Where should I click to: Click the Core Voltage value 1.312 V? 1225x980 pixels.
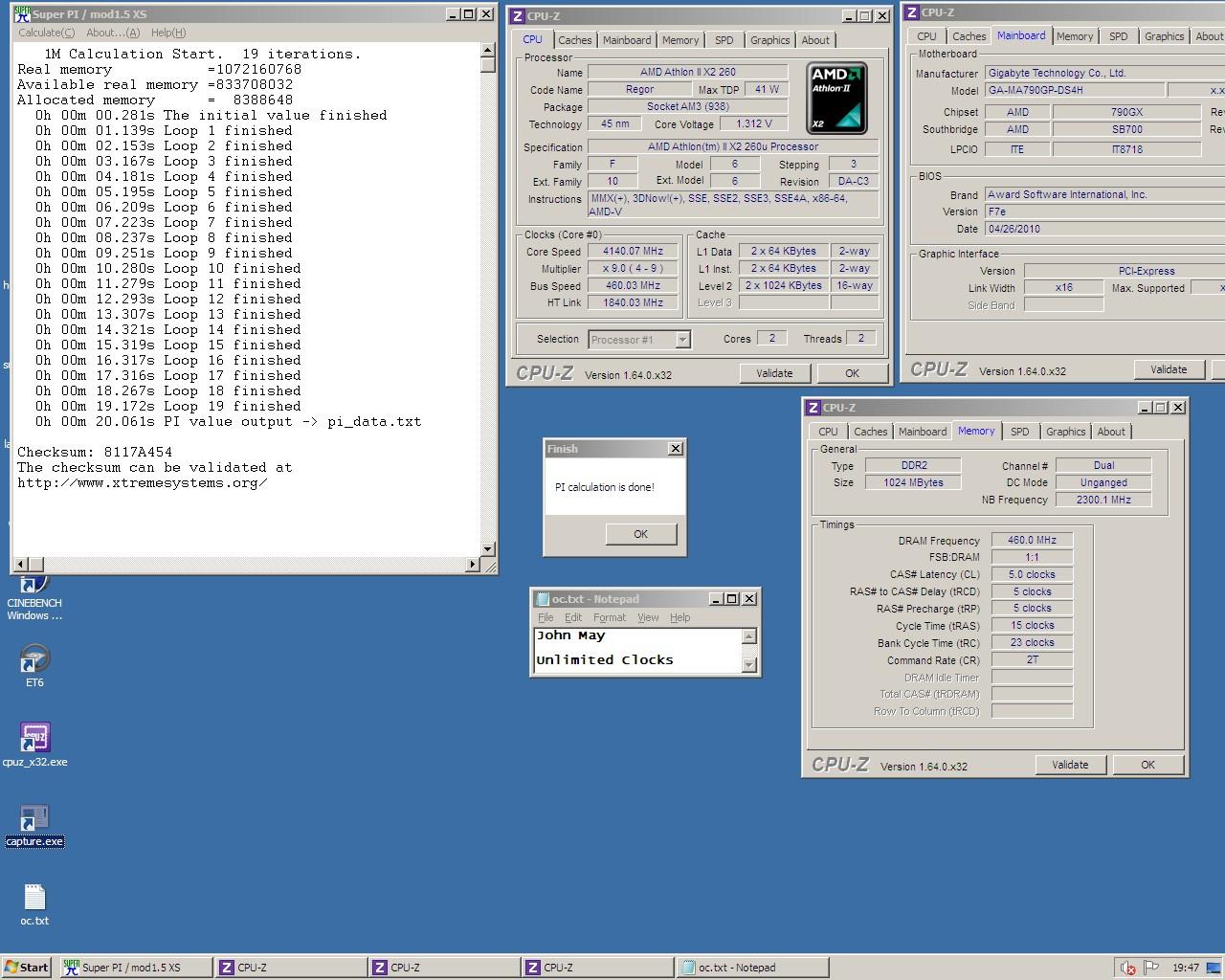(754, 124)
